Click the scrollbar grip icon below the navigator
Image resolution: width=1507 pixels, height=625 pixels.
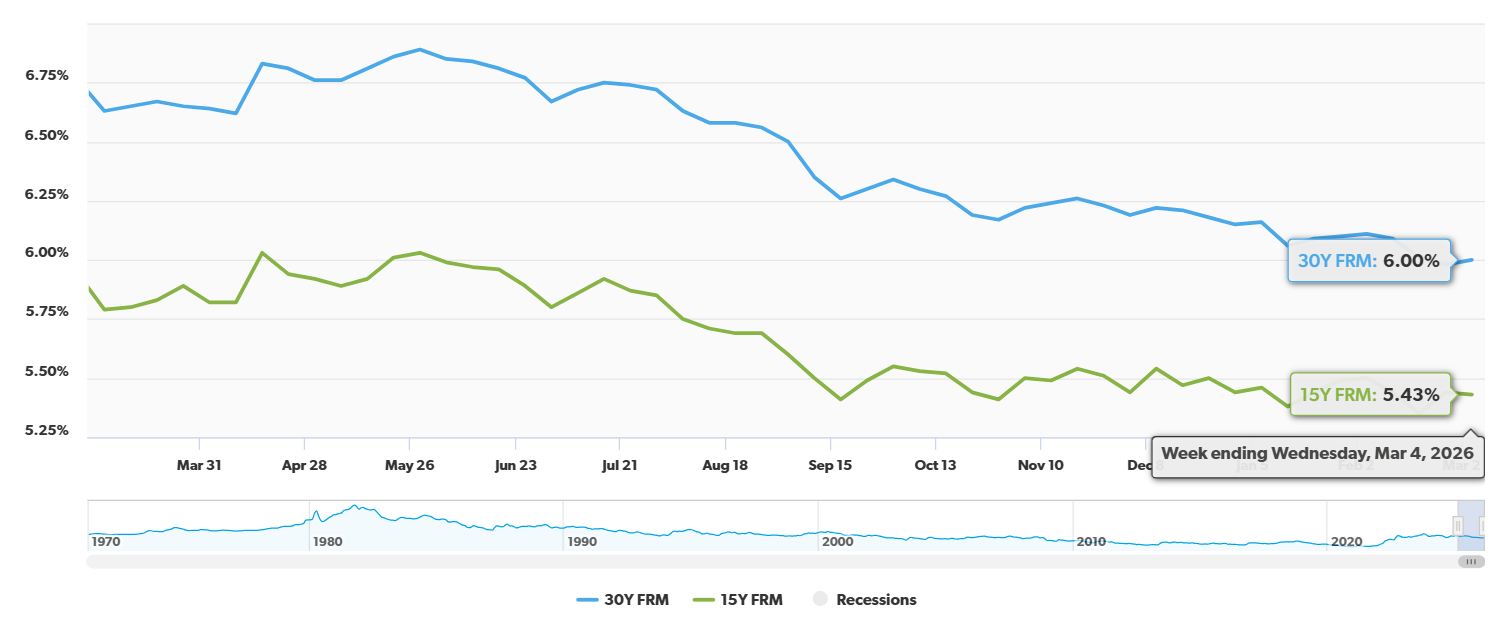click(x=1471, y=561)
